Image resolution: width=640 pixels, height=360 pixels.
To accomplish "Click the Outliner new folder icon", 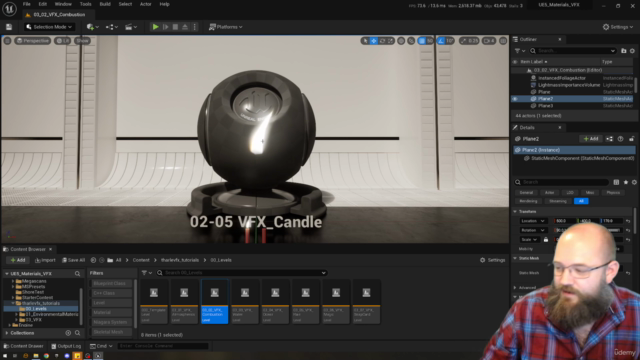I will pos(624,51).
